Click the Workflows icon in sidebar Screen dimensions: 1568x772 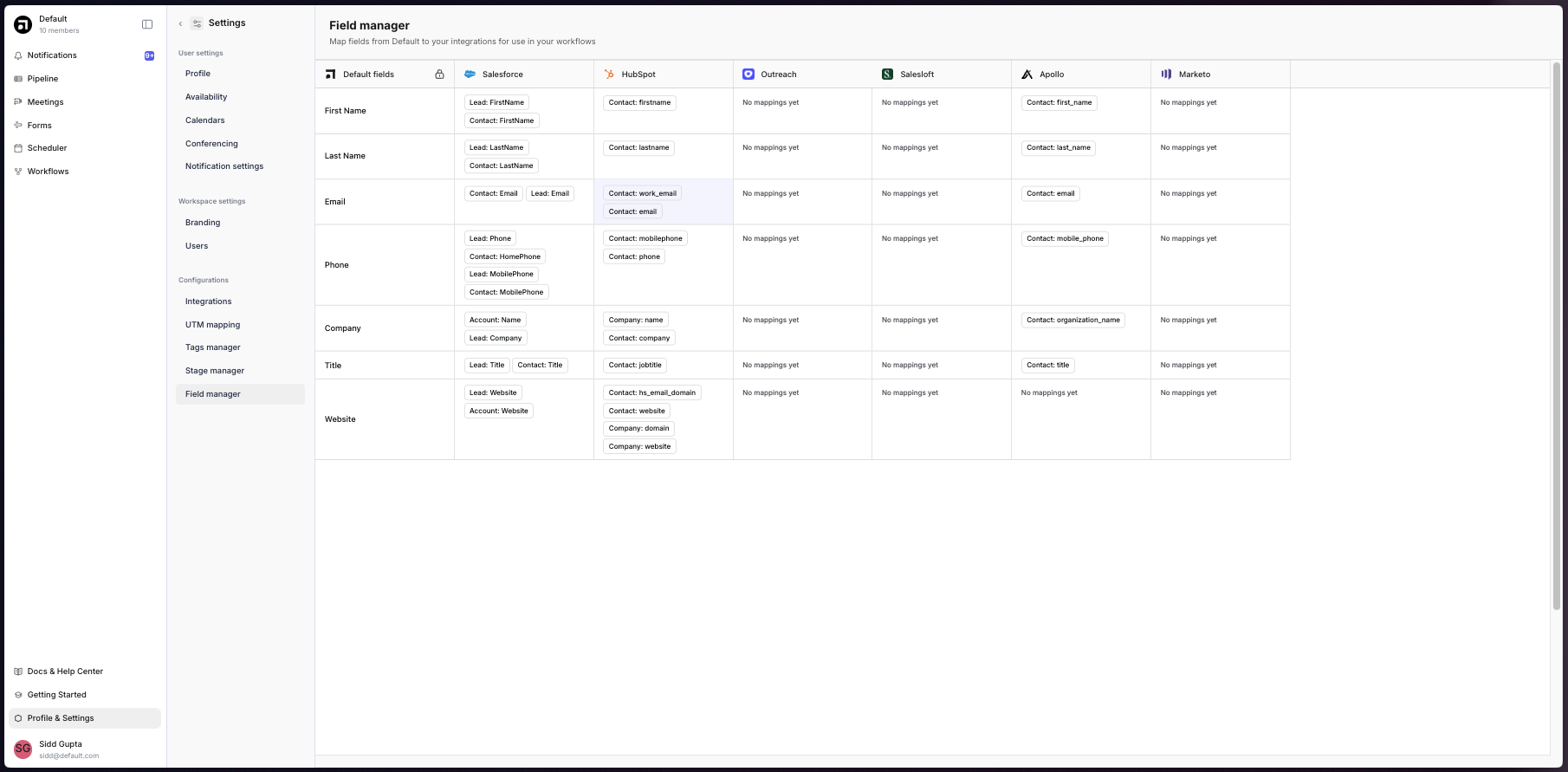[18, 172]
